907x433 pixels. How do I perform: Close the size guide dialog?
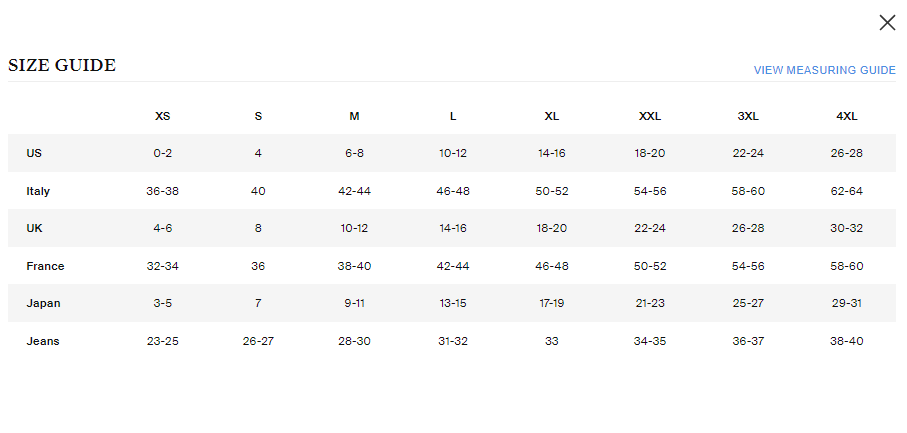[887, 23]
